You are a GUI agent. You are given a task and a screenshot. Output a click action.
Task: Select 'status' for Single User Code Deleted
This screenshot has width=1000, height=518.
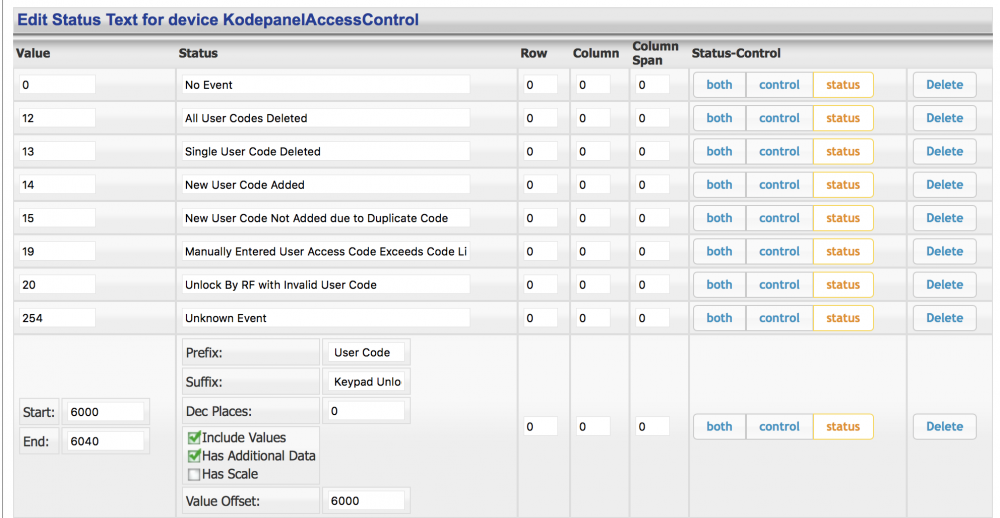[x=842, y=152]
